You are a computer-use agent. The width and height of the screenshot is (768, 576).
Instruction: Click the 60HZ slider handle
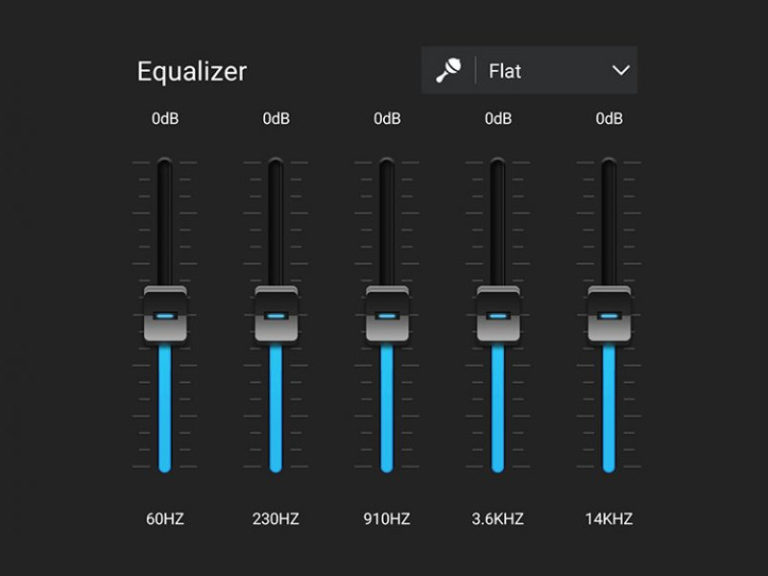pos(165,314)
